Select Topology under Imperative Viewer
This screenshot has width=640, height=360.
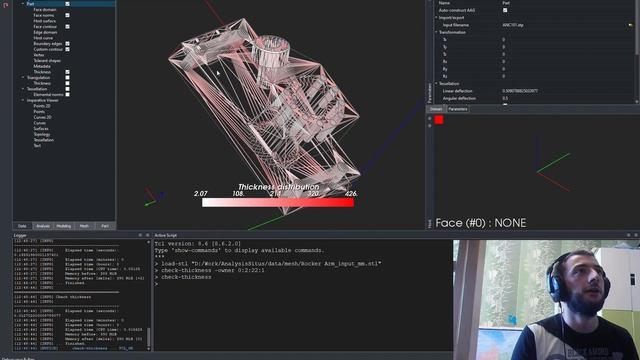pyautogui.click(x=42, y=134)
